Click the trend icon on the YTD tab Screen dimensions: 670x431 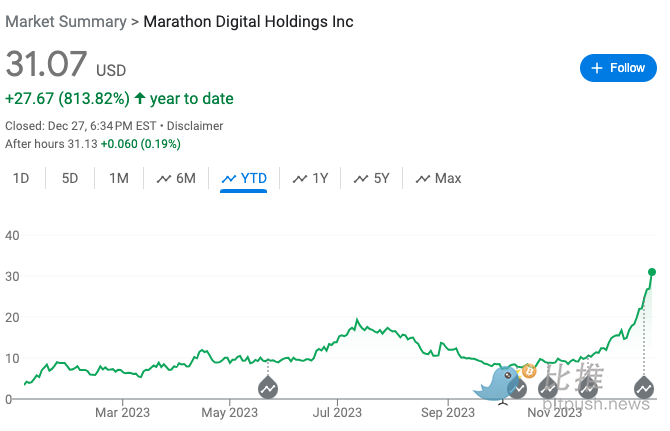[229, 179]
